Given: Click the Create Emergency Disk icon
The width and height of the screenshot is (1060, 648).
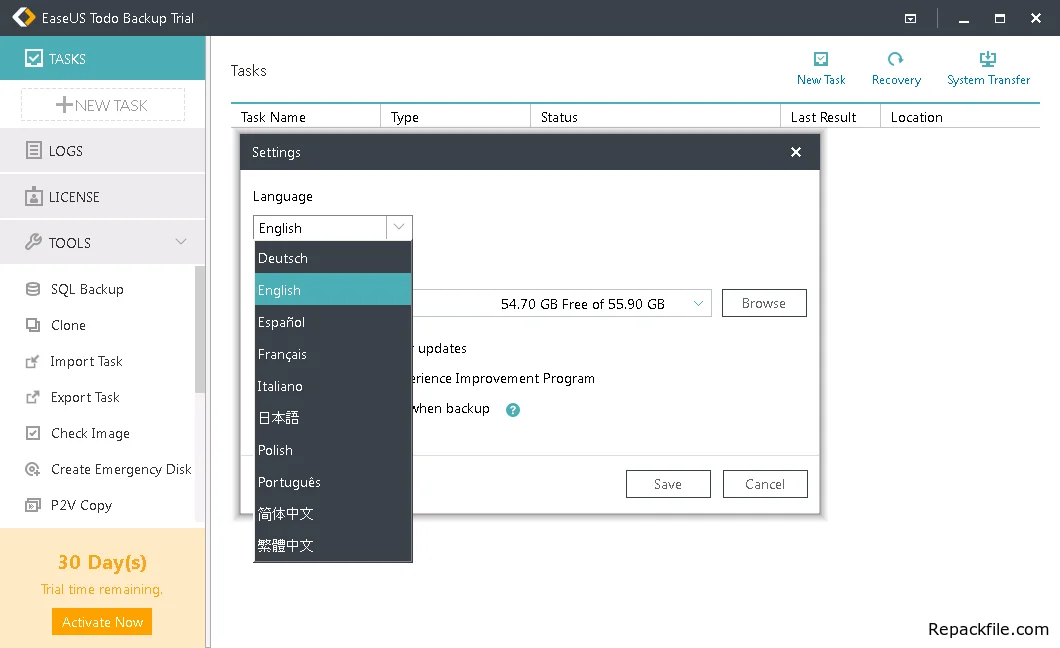Looking at the screenshot, I should pyautogui.click(x=32, y=469).
